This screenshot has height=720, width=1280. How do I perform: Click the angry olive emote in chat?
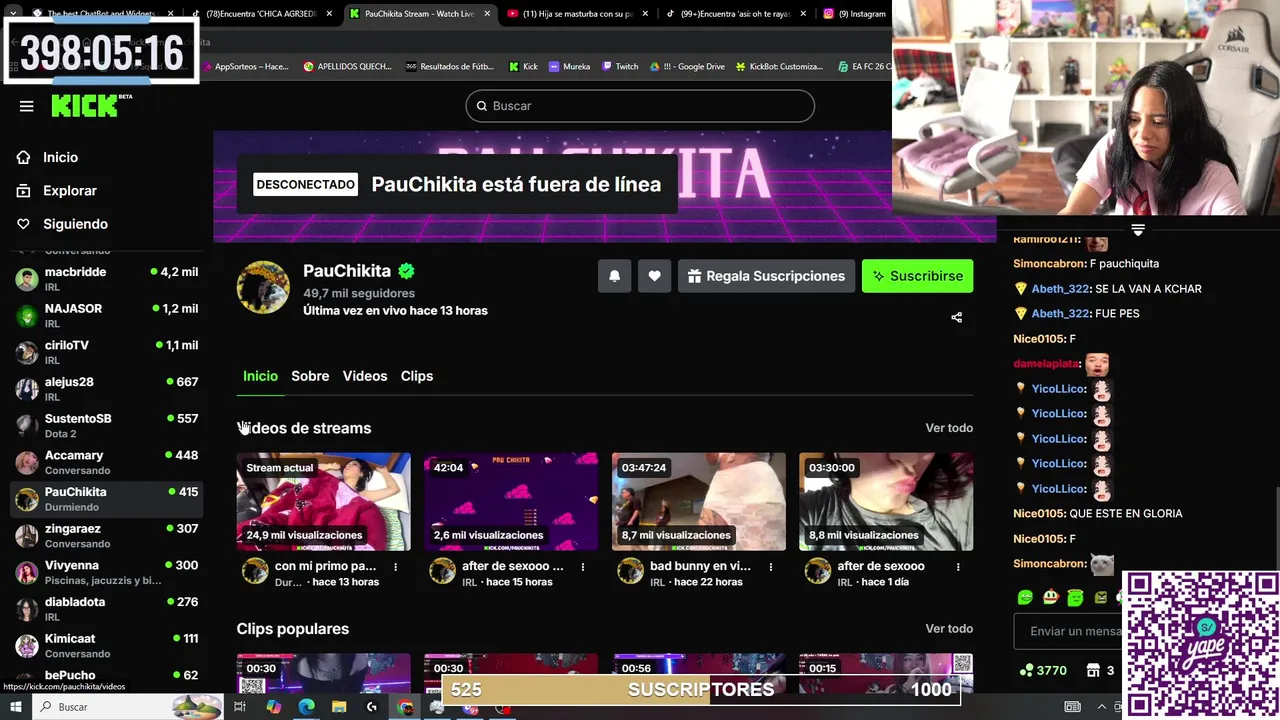point(1100,598)
